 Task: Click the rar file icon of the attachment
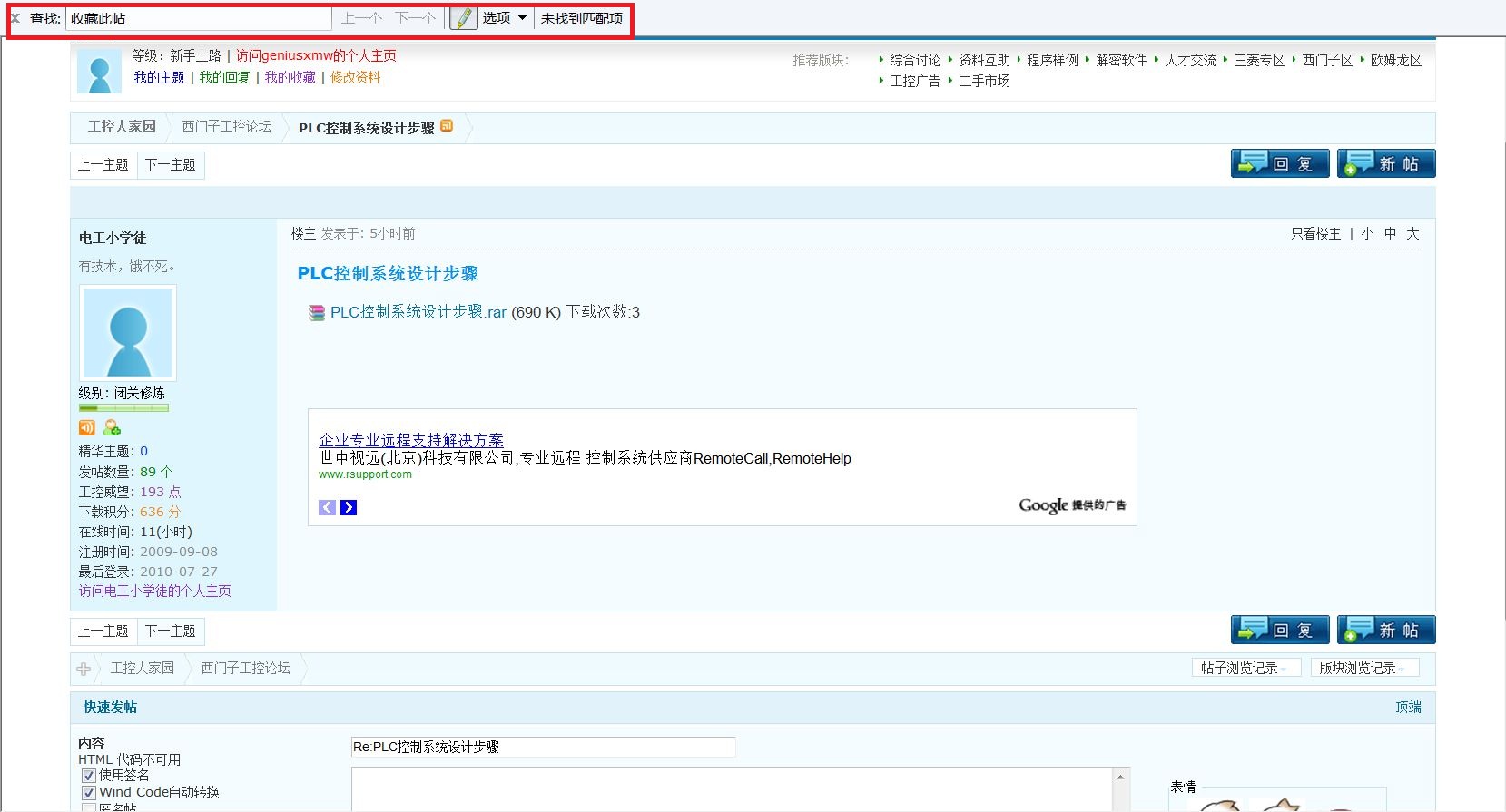coord(317,313)
